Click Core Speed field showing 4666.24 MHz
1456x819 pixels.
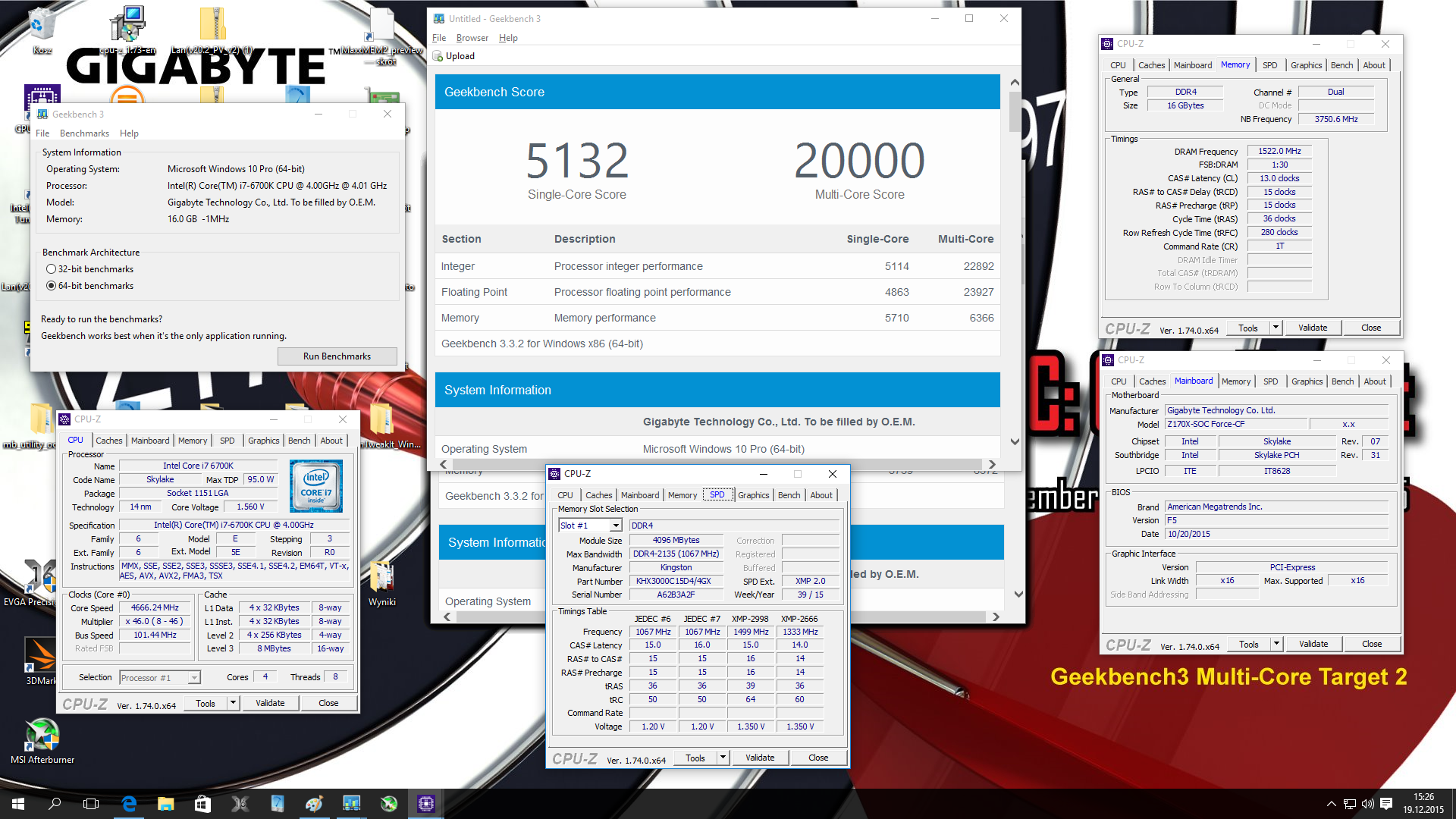click(x=155, y=608)
